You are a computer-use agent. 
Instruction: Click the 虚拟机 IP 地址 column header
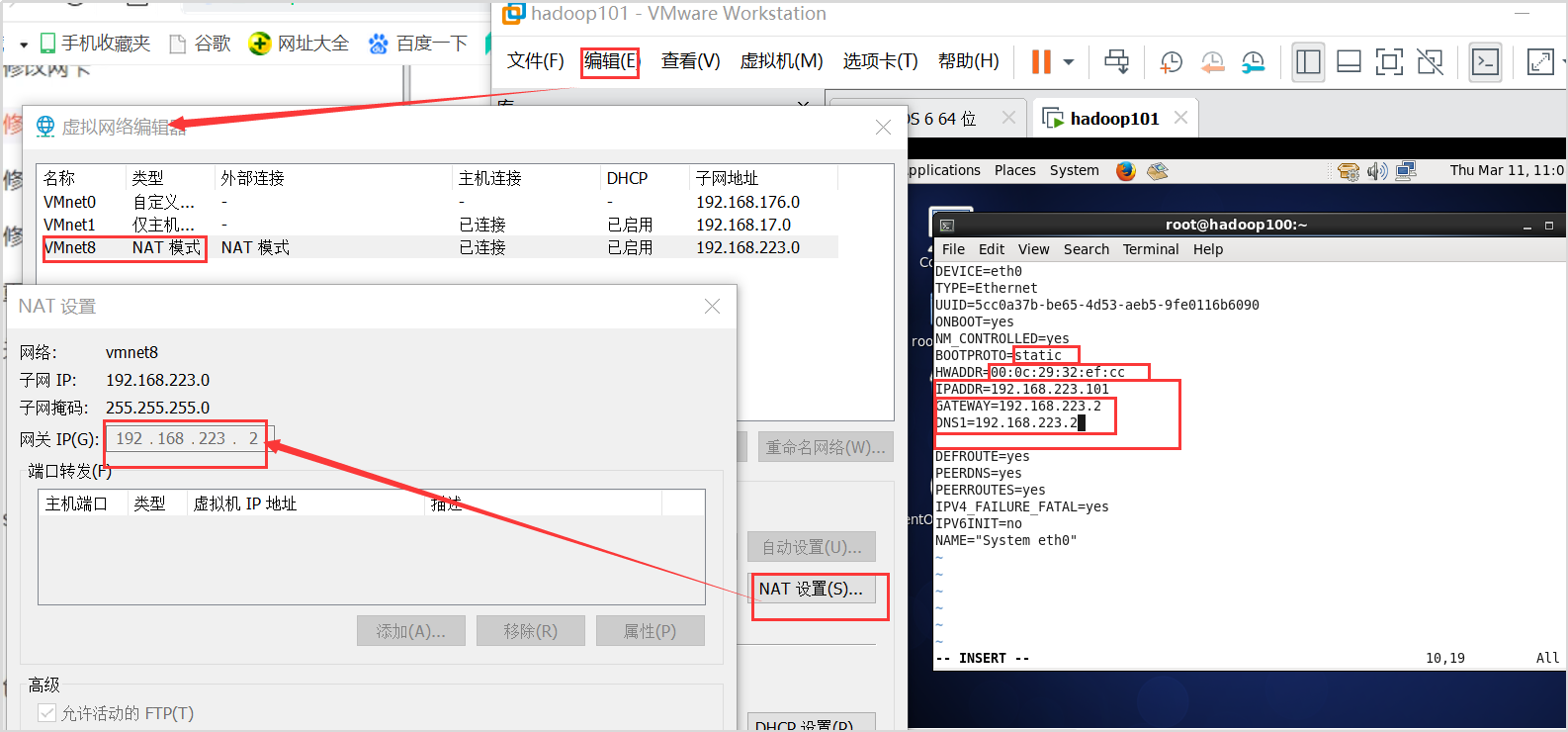click(305, 503)
